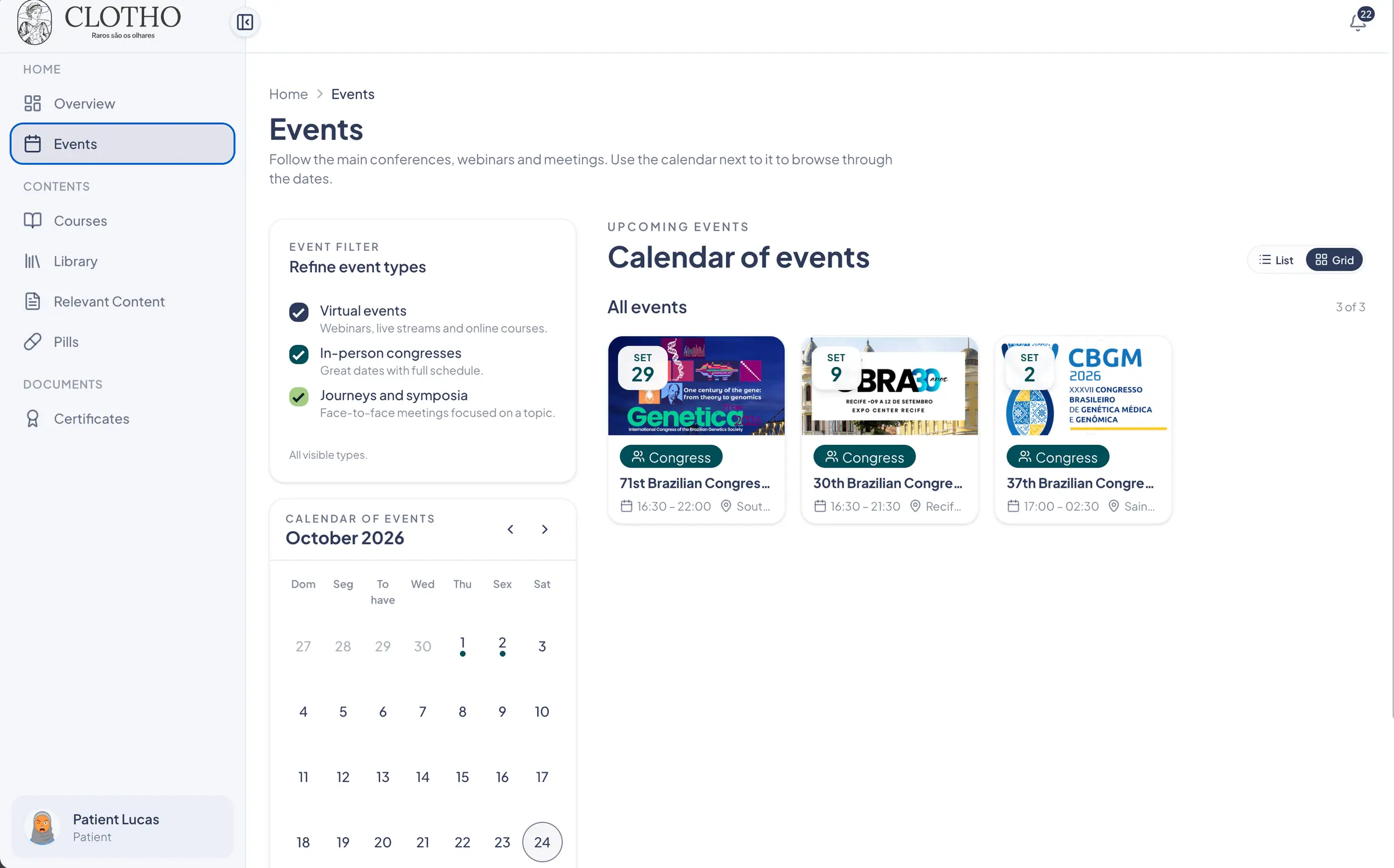1394x868 pixels.
Task: Click the Pills capsule icon
Action: 33,341
